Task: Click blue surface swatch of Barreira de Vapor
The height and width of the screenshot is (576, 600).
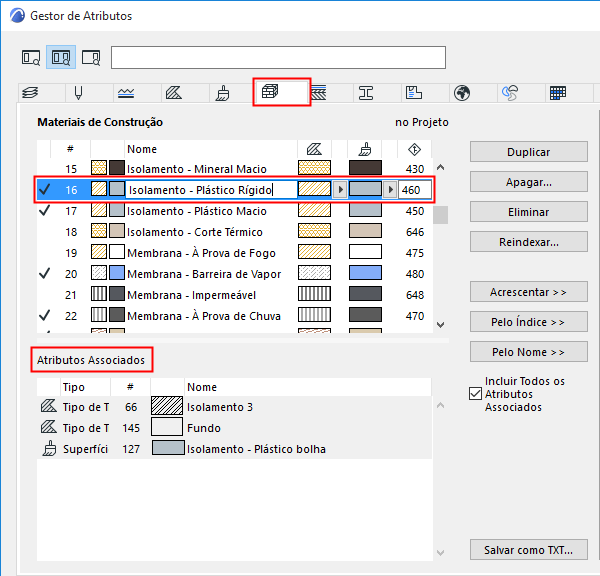Action: pyautogui.click(x=365, y=273)
